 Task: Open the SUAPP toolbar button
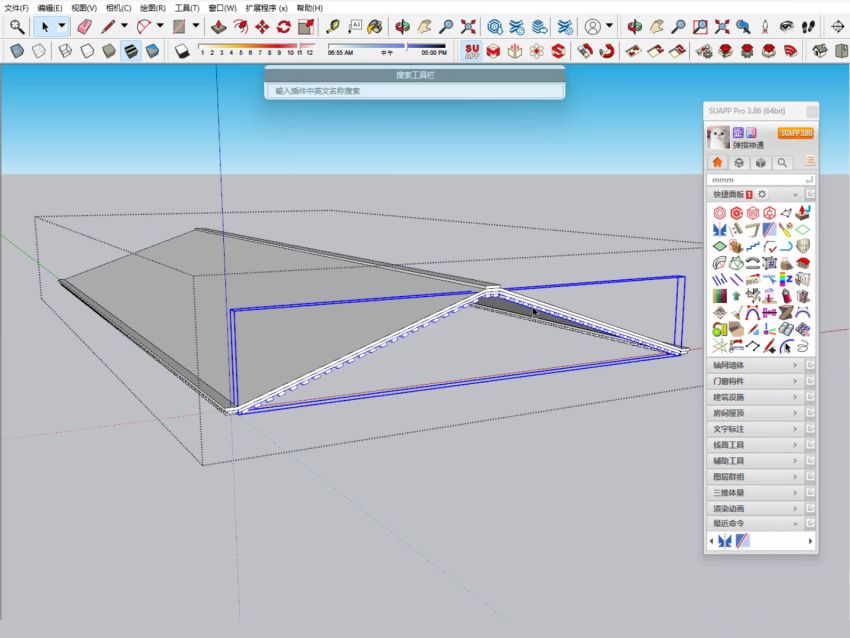click(x=472, y=51)
